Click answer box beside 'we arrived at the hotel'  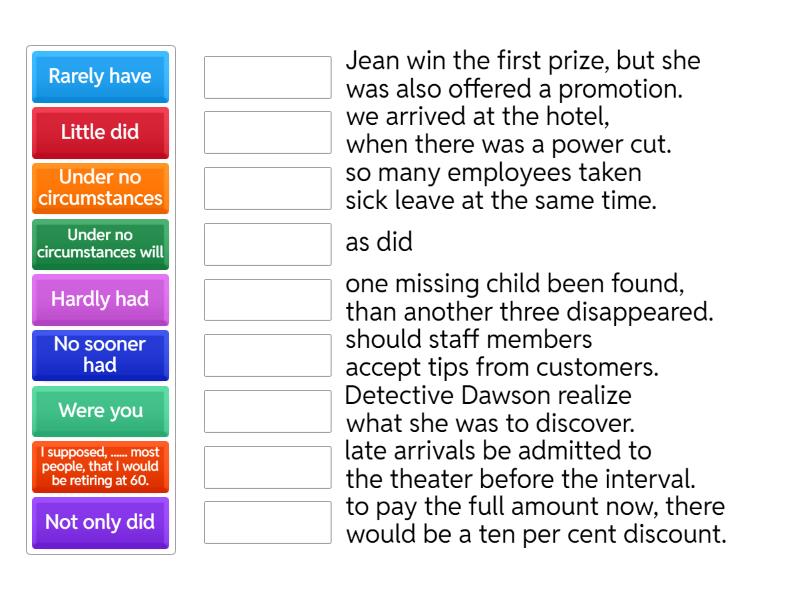coord(267,132)
